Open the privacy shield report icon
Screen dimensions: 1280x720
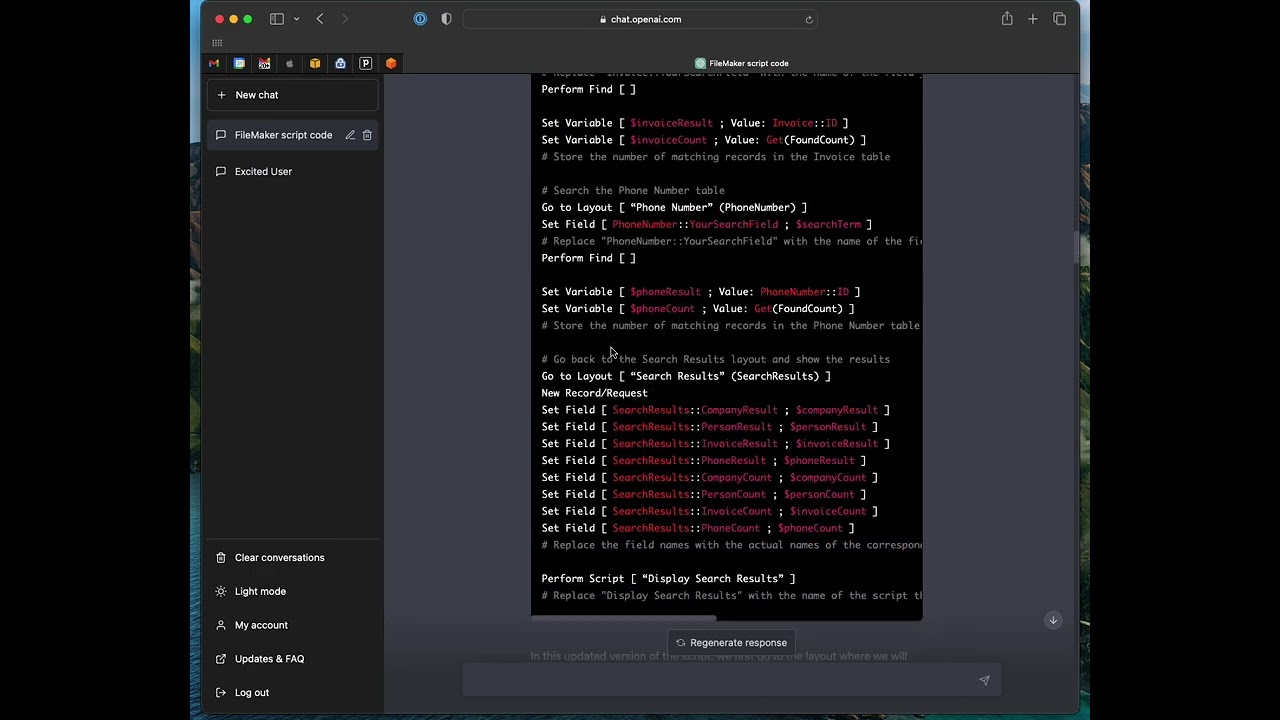click(446, 19)
